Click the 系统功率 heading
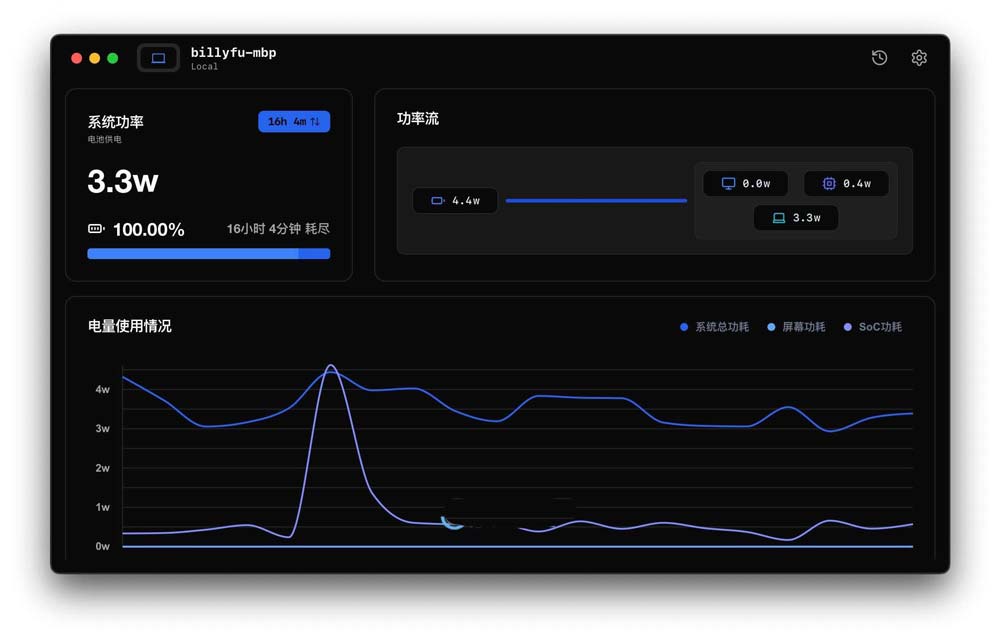 click(x=115, y=122)
